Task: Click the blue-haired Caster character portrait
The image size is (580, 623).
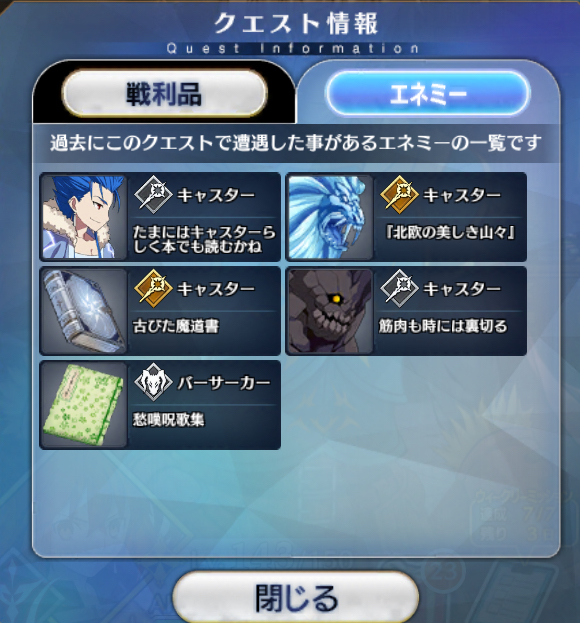Action: [83, 217]
